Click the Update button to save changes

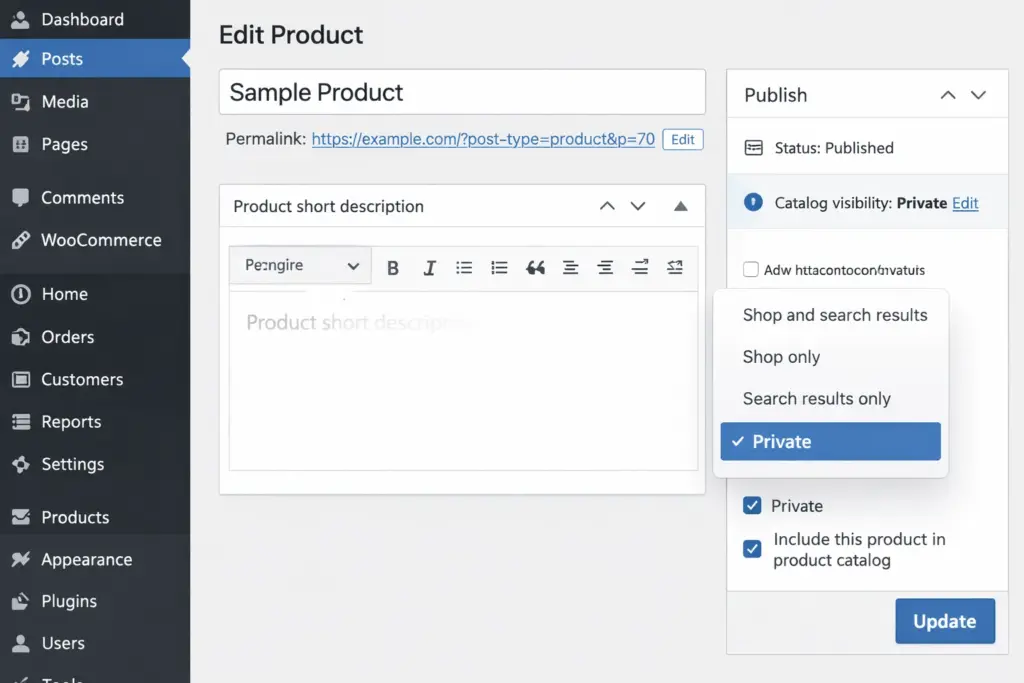pyautogui.click(x=944, y=620)
